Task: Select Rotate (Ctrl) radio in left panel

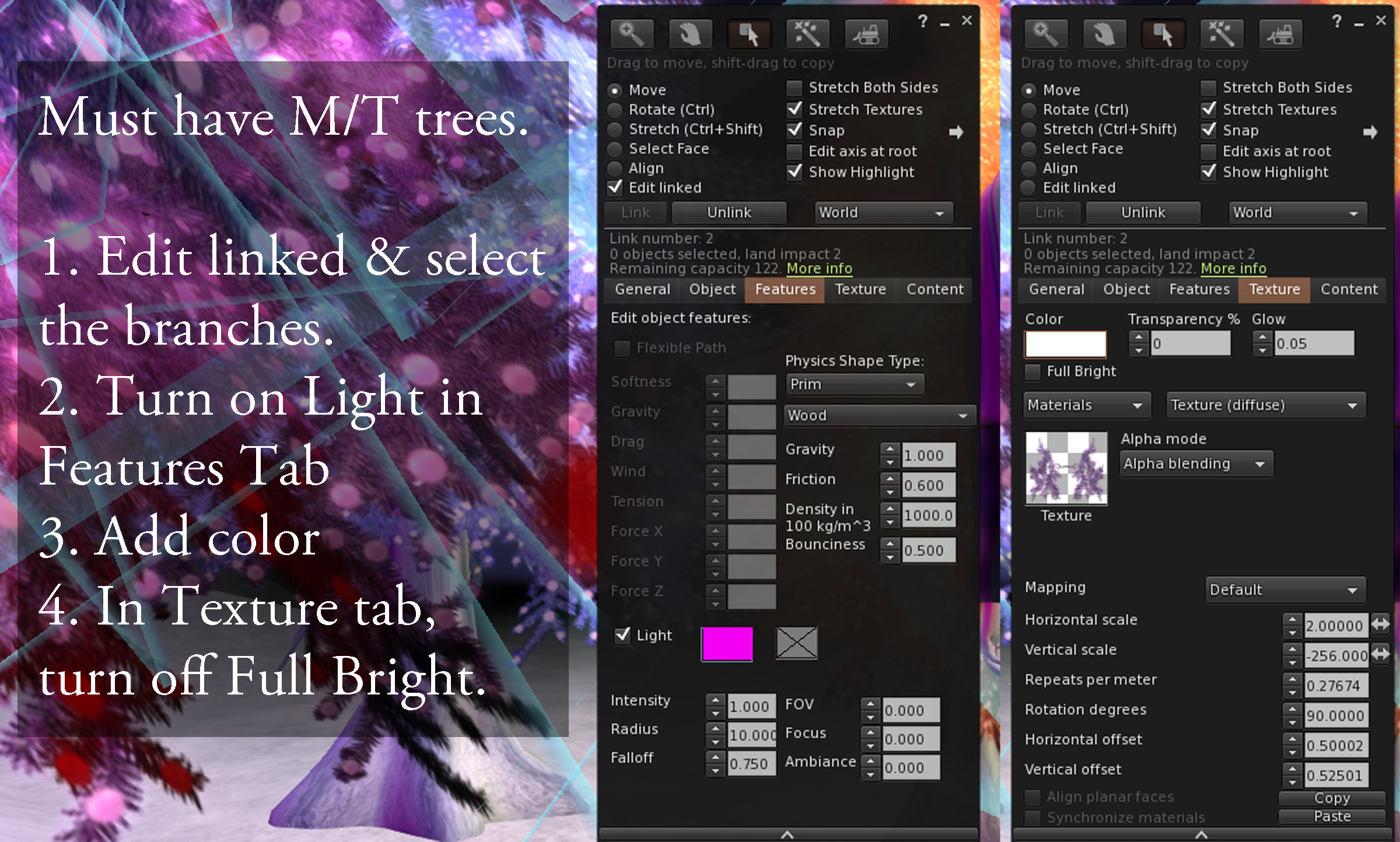Action: [x=615, y=110]
